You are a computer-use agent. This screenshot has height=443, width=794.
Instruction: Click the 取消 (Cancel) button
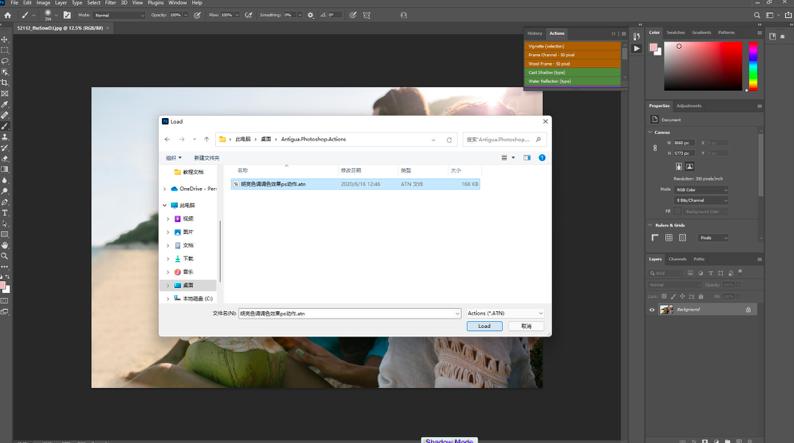[x=526, y=326]
